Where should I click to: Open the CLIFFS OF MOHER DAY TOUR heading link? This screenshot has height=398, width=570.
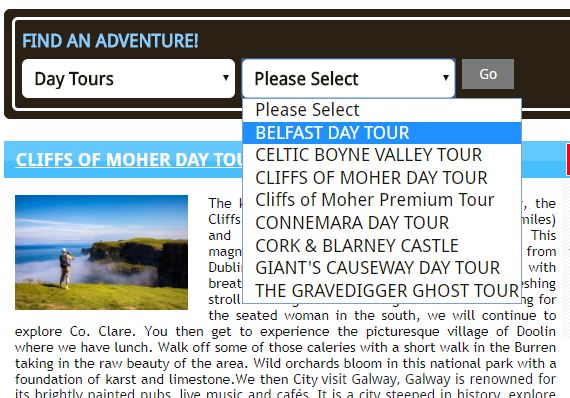point(129,160)
